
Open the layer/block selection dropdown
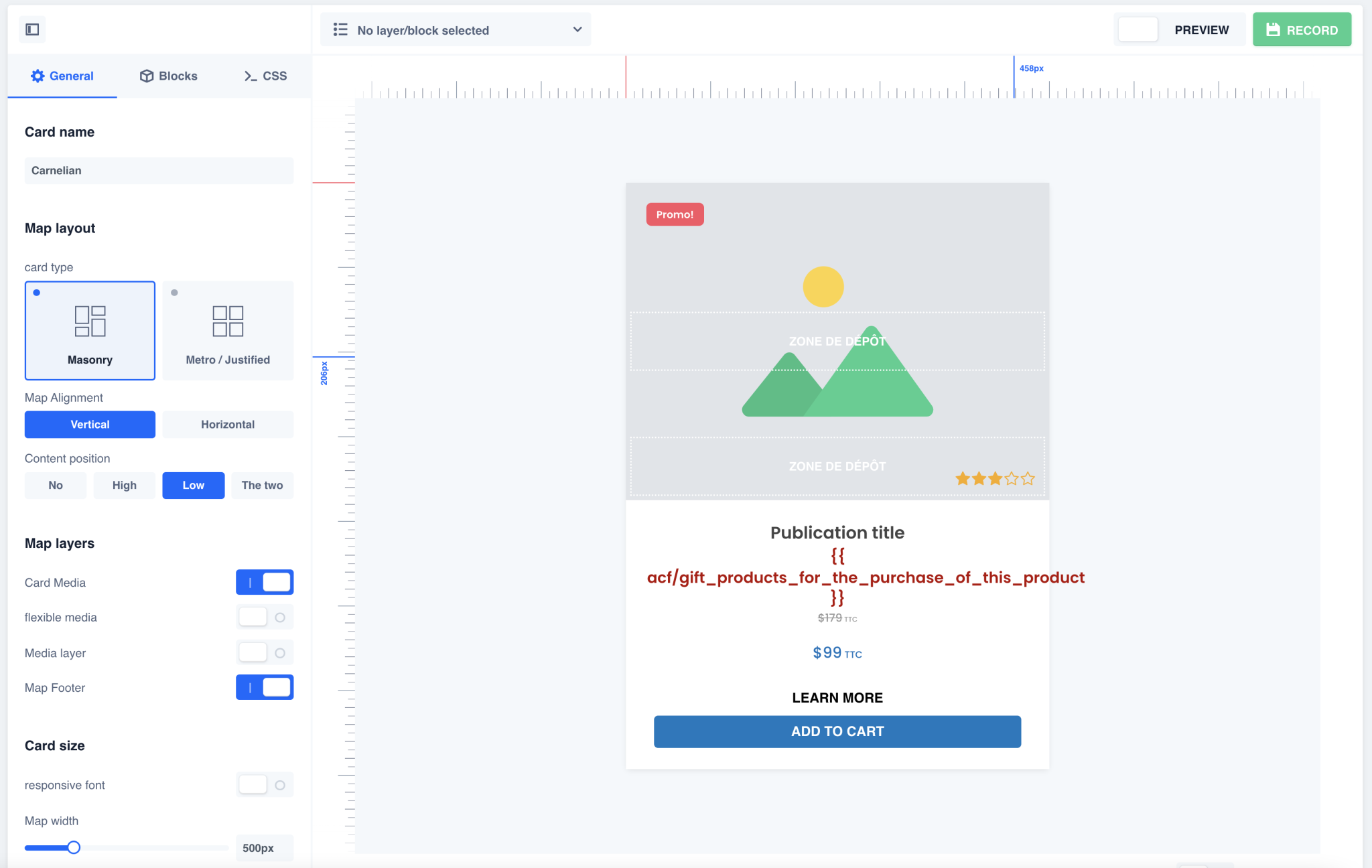click(x=456, y=29)
